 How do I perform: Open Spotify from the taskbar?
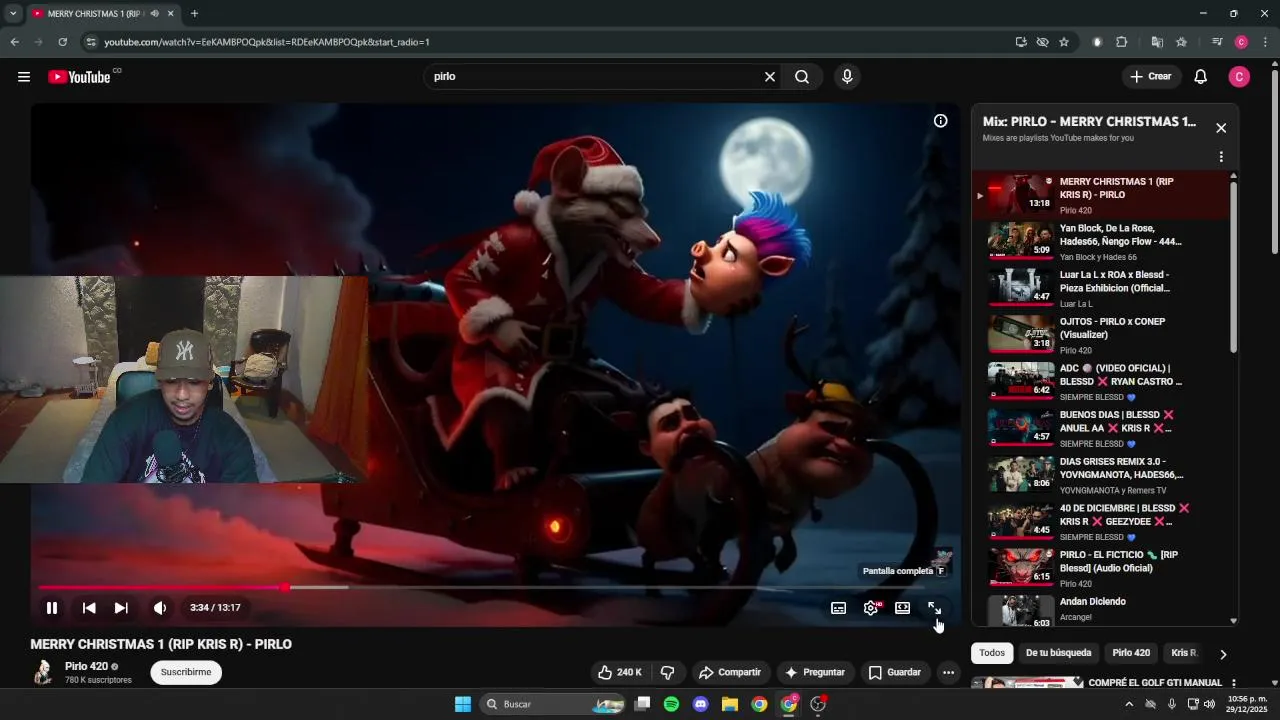671,704
